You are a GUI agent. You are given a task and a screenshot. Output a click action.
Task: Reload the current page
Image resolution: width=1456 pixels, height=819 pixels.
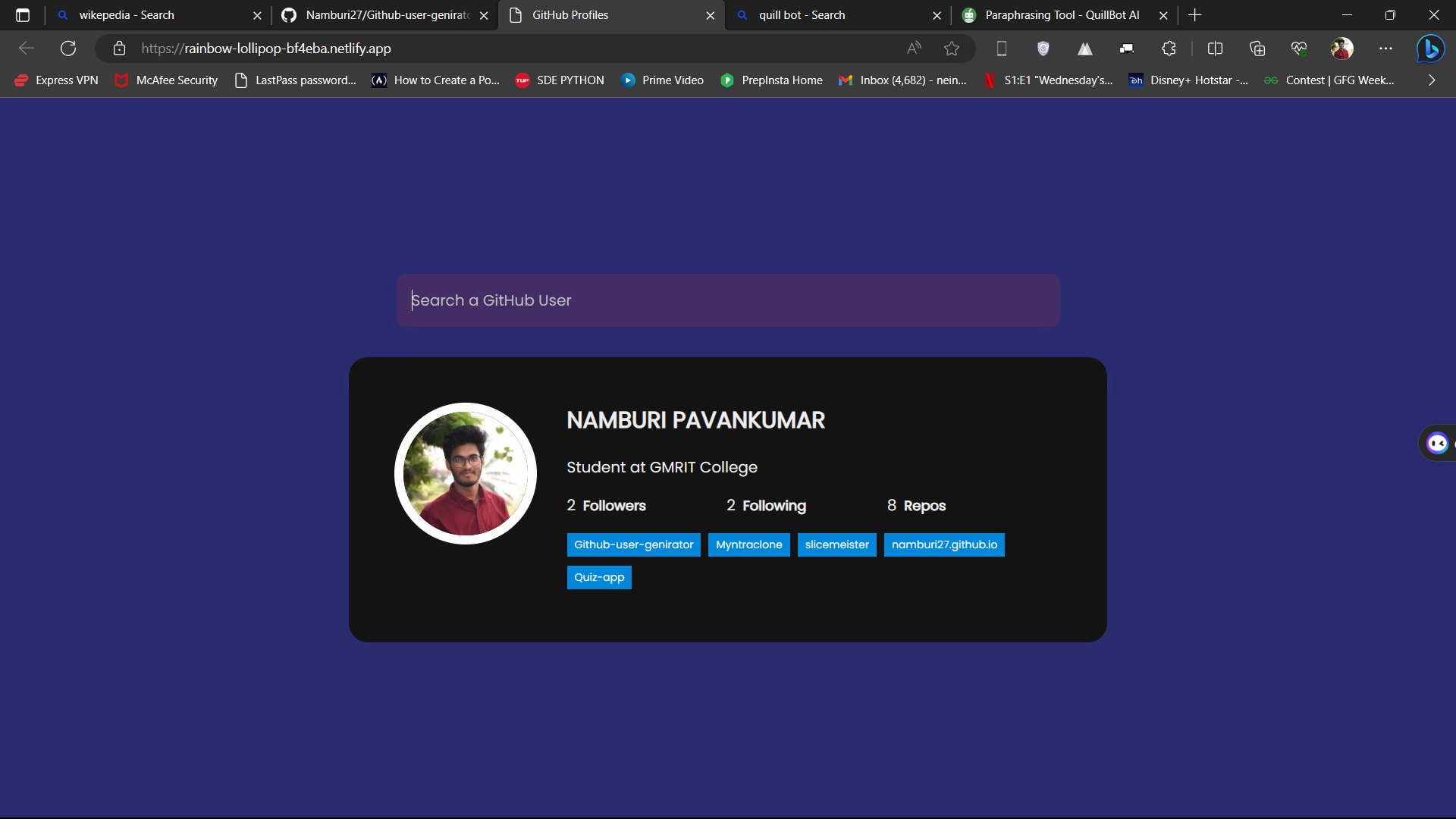68,48
